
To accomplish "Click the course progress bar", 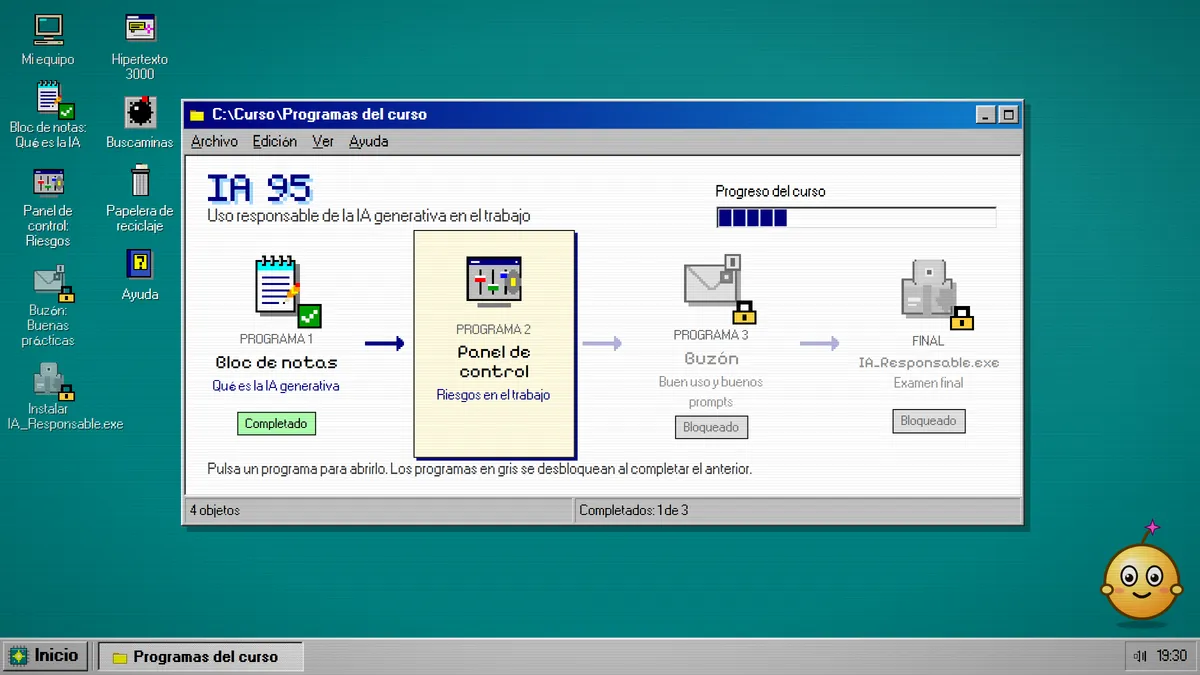I will [x=856, y=218].
